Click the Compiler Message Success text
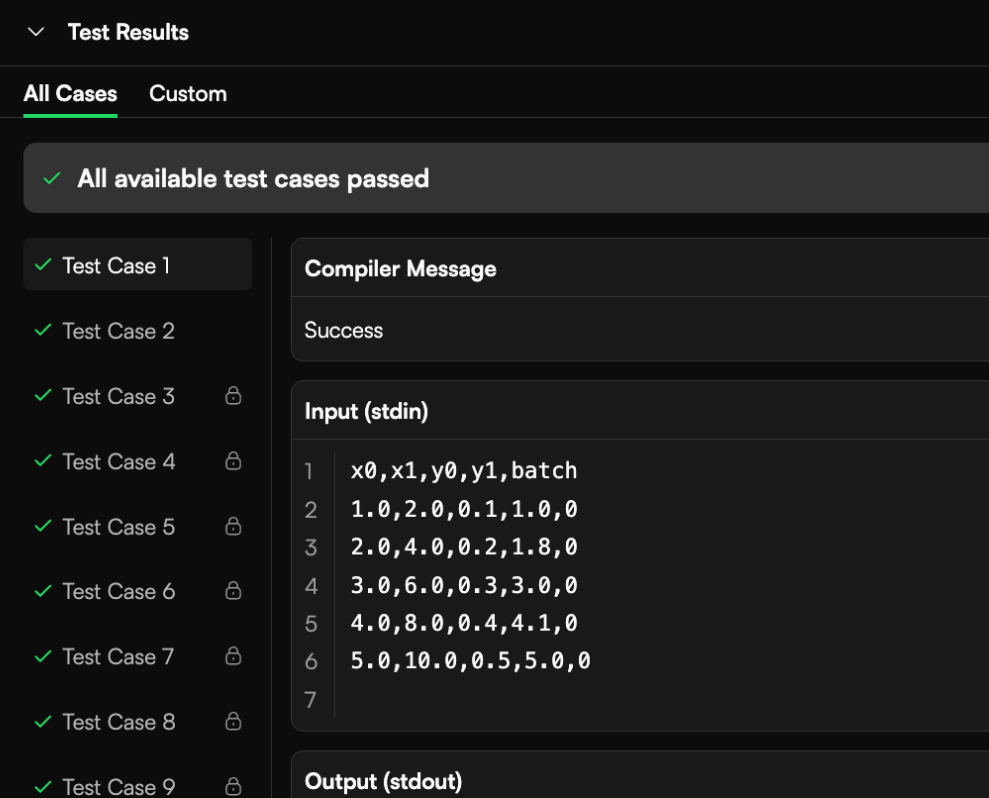This screenshot has height=798, width=989. pyautogui.click(x=344, y=331)
